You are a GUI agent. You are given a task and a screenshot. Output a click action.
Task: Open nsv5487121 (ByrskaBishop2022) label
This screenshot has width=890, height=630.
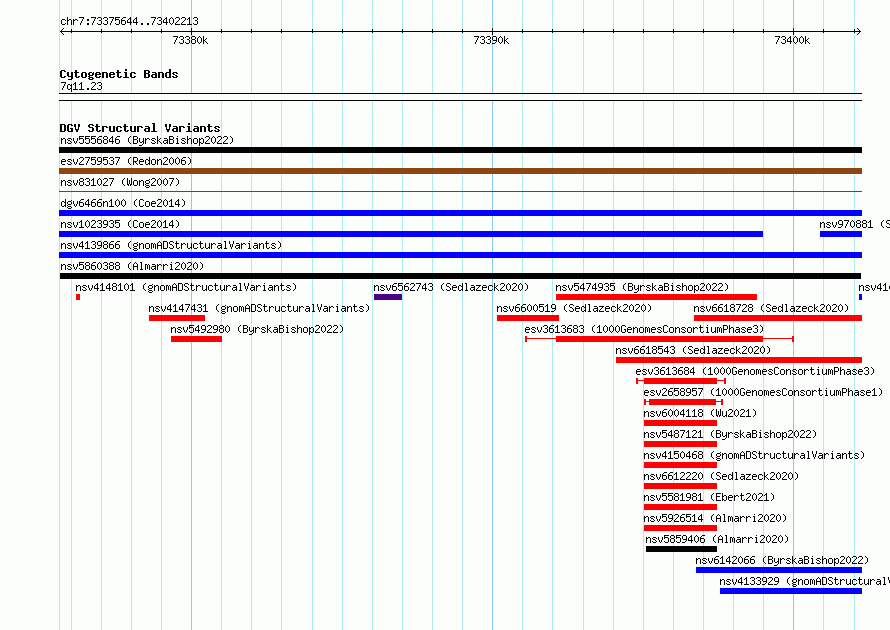(x=730, y=434)
